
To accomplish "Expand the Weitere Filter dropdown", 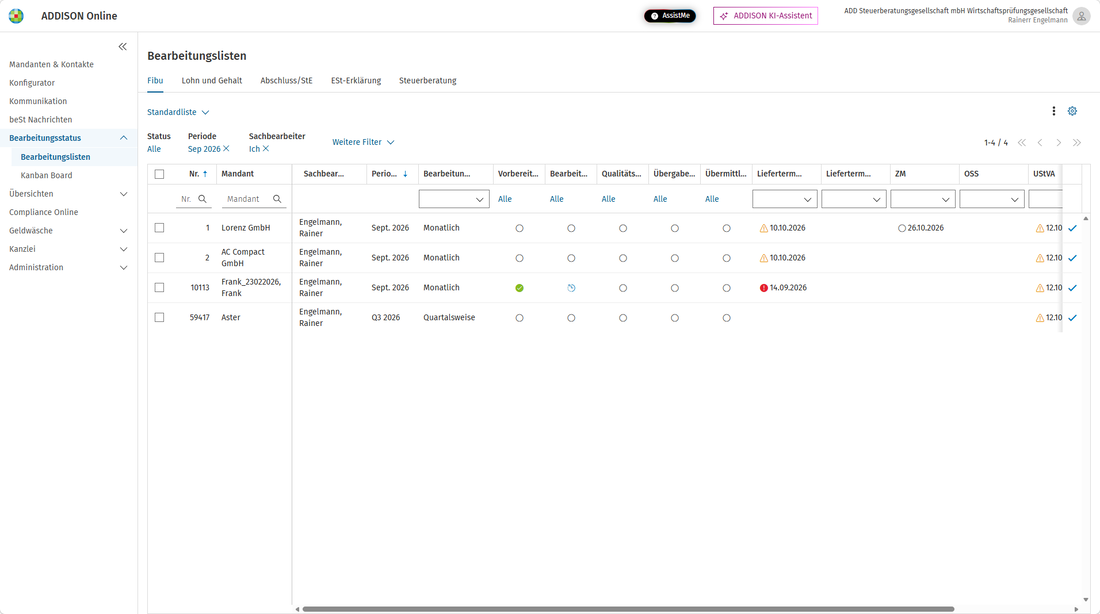I will pyautogui.click(x=363, y=142).
